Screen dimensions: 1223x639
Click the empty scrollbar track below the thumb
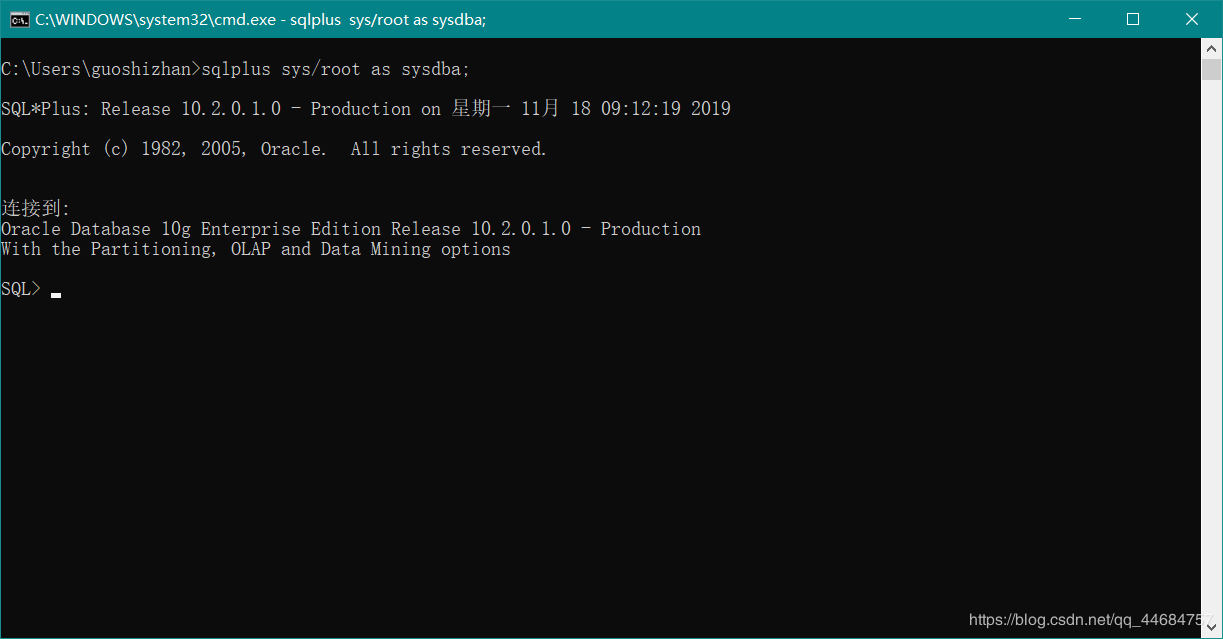pyautogui.click(x=1211, y=350)
